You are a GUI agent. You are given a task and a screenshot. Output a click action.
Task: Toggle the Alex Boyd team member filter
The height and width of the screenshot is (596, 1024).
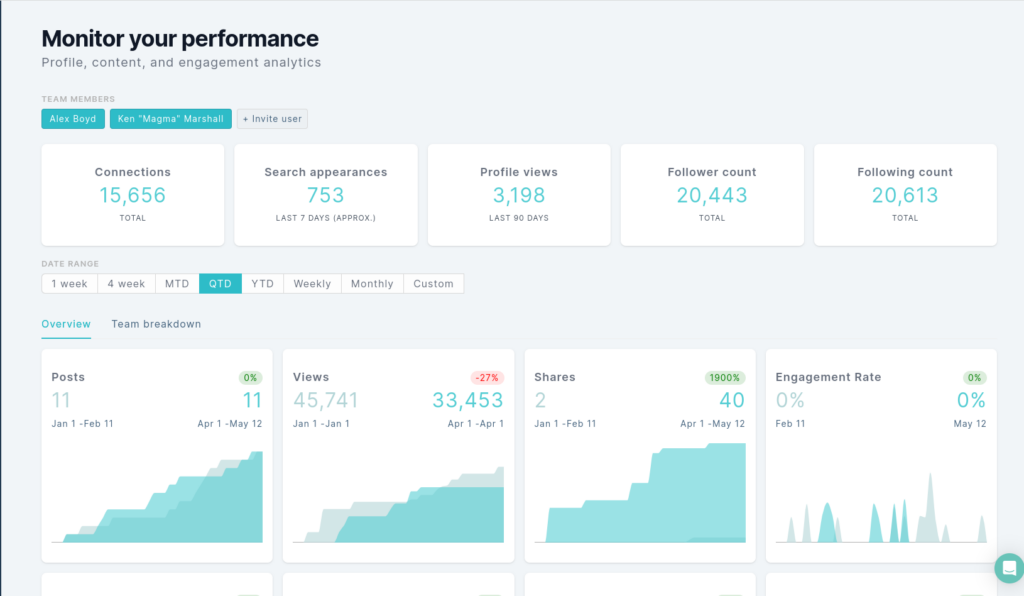point(73,119)
